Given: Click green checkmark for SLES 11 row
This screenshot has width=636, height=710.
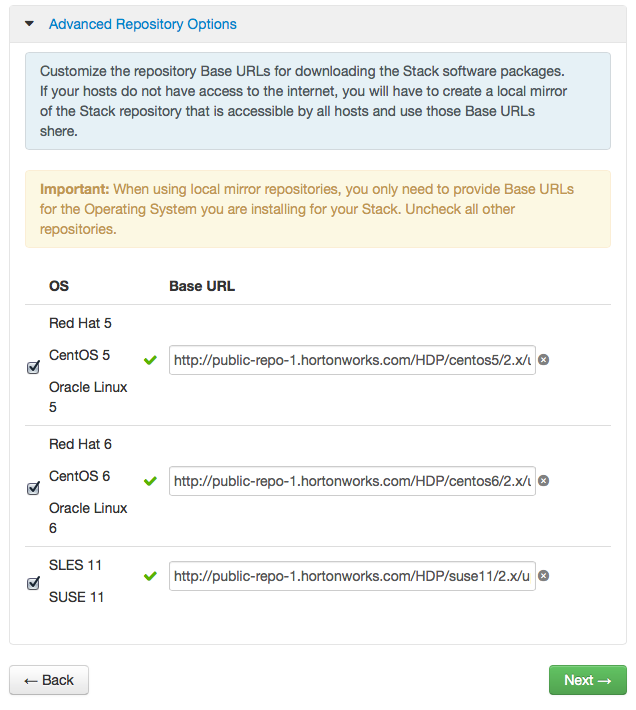Looking at the screenshot, I should pos(151,577).
